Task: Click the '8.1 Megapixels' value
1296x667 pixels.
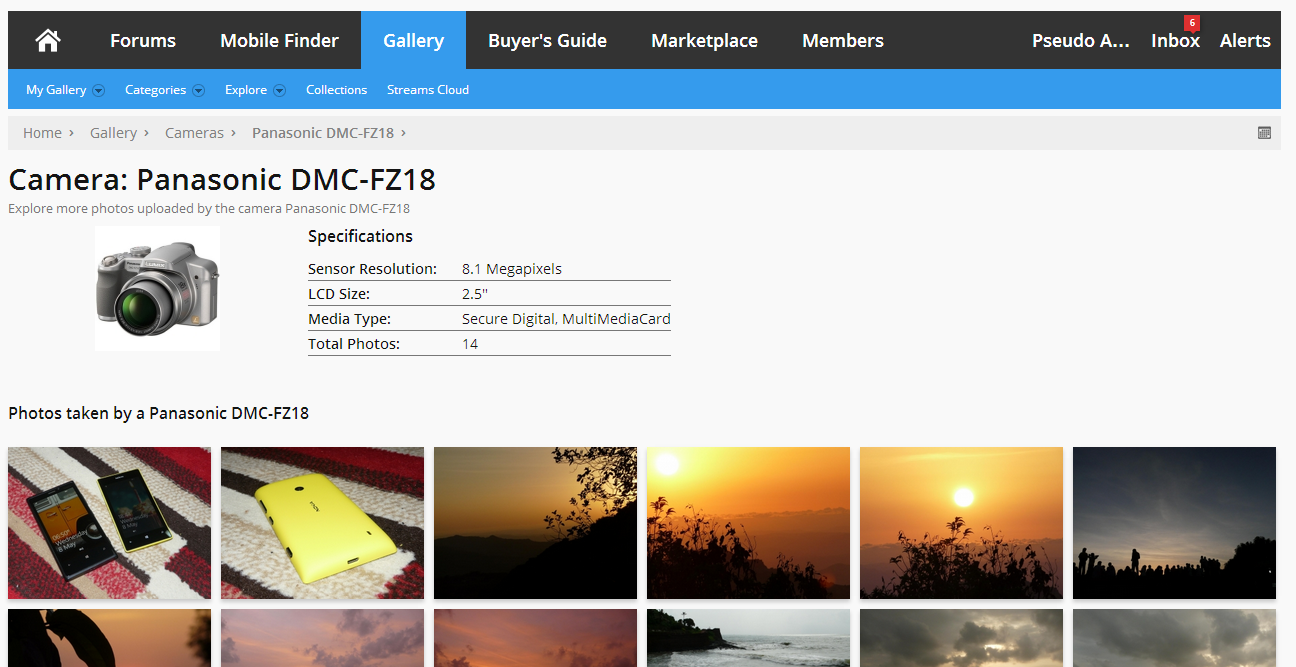Action: (x=512, y=269)
